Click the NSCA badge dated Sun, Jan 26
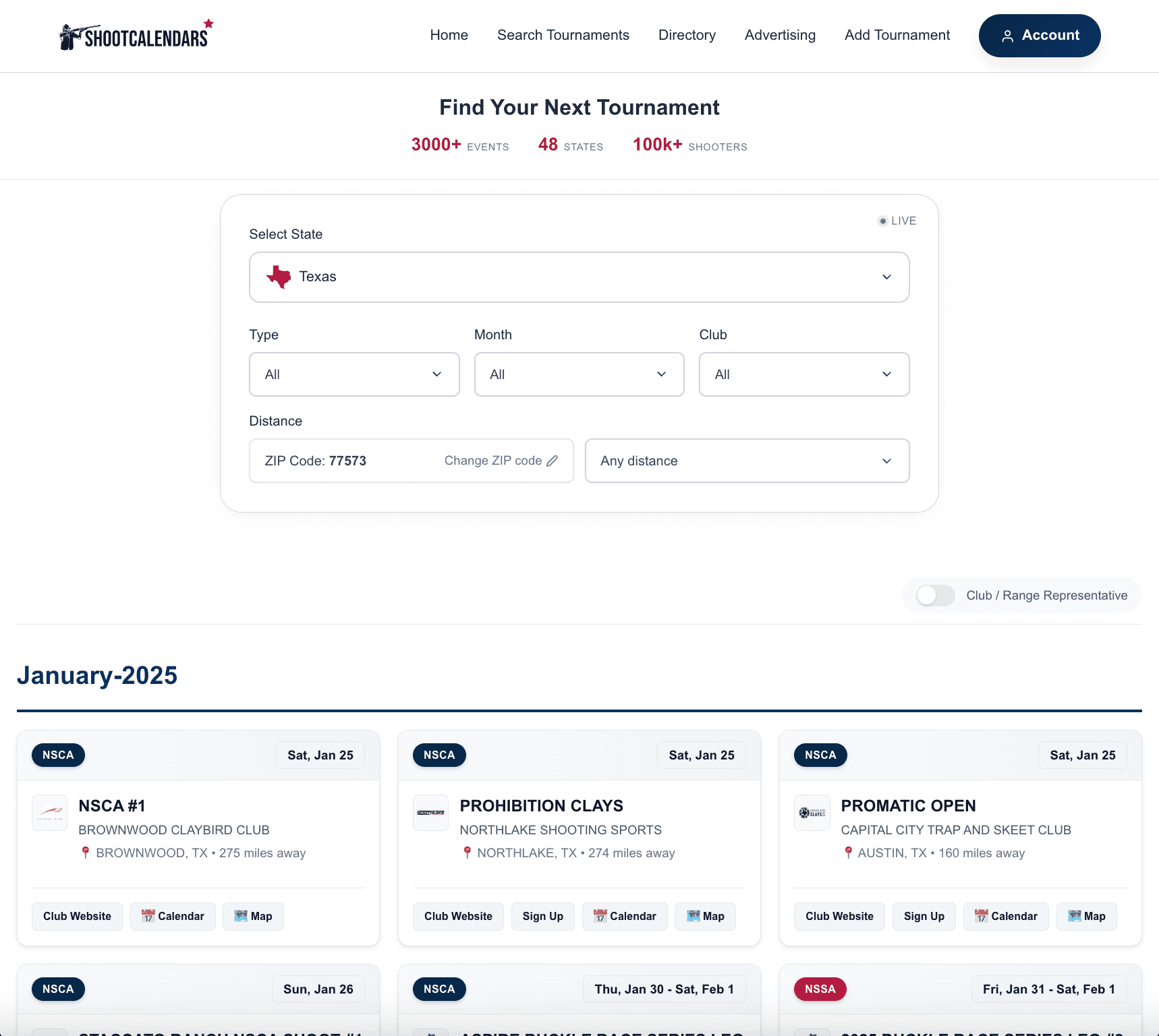 click(59, 989)
